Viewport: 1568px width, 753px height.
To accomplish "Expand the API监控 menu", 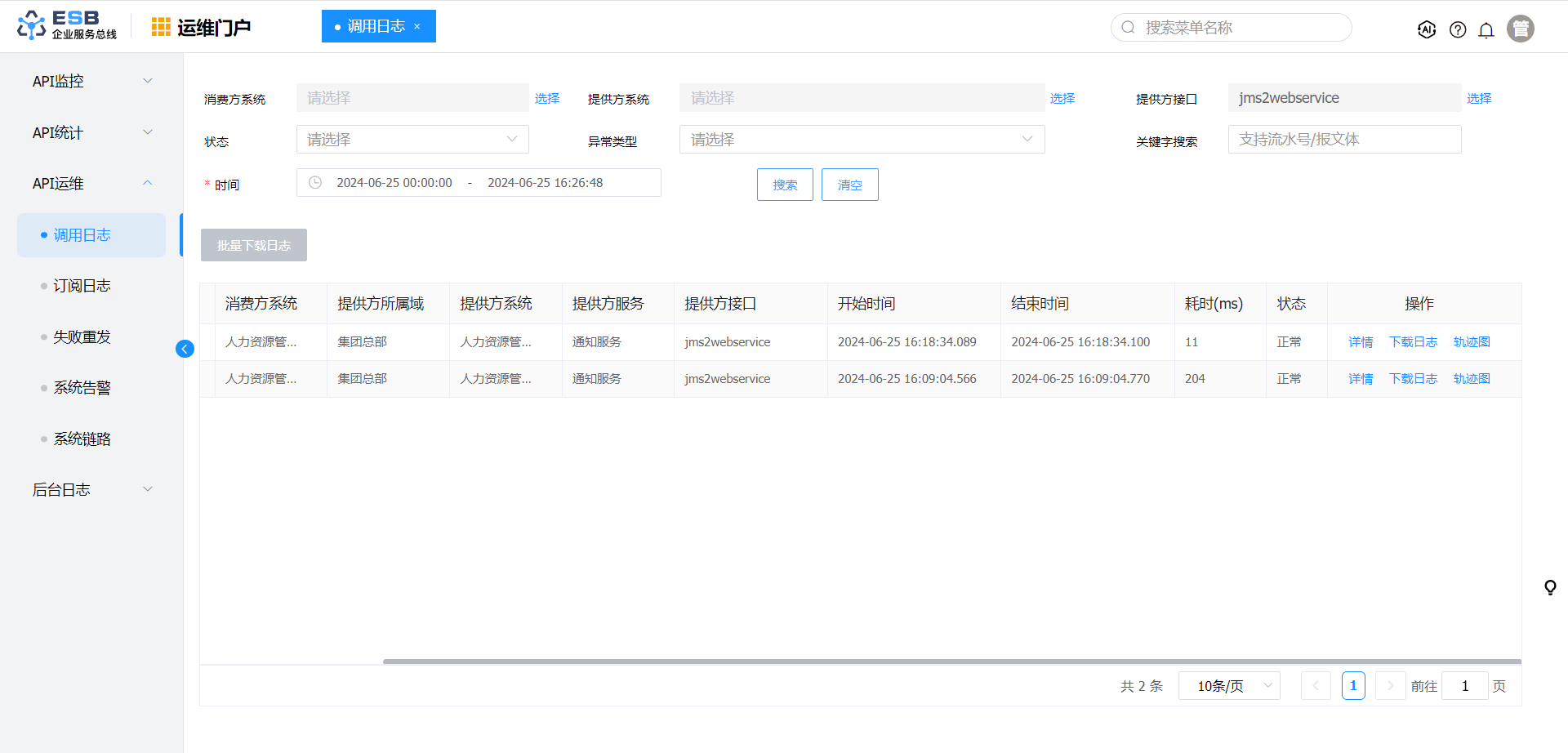I will point(91,81).
